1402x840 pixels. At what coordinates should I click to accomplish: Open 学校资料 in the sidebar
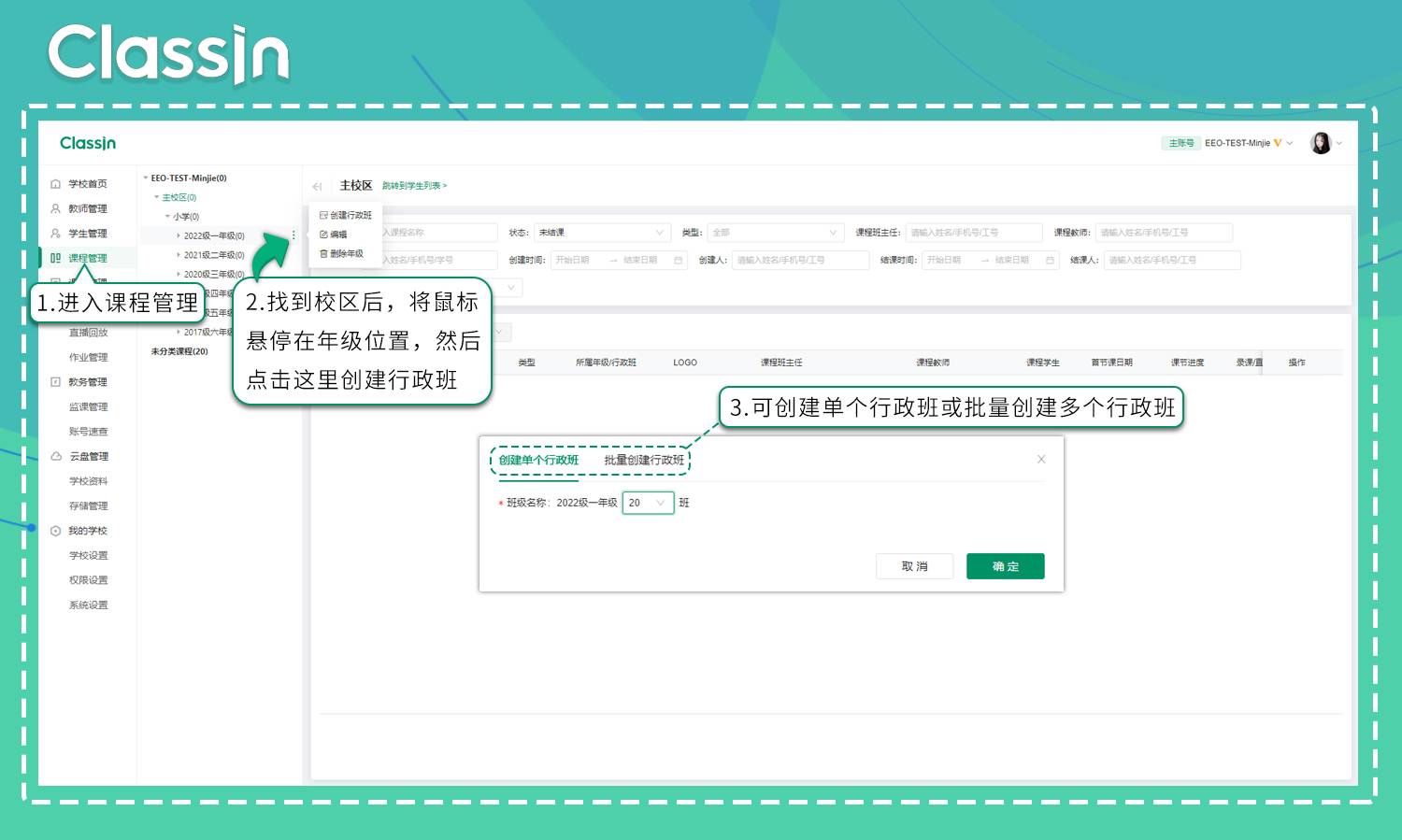pyautogui.click(x=89, y=481)
